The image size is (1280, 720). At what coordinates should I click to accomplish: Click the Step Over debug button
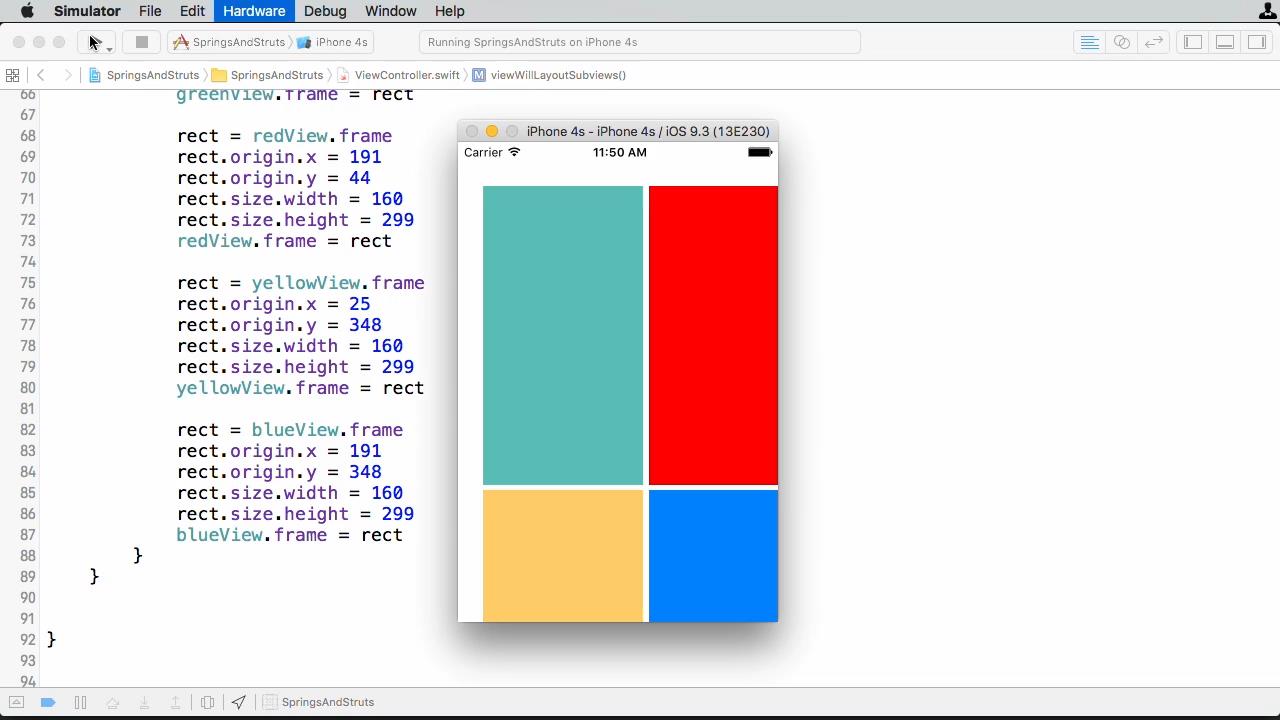(112, 702)
